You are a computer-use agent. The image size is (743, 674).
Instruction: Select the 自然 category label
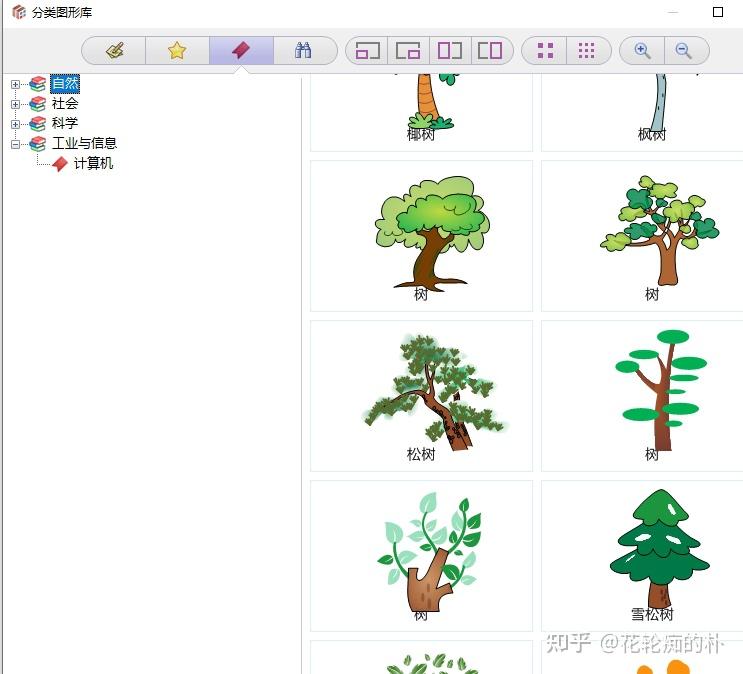(x=65, y=84)
